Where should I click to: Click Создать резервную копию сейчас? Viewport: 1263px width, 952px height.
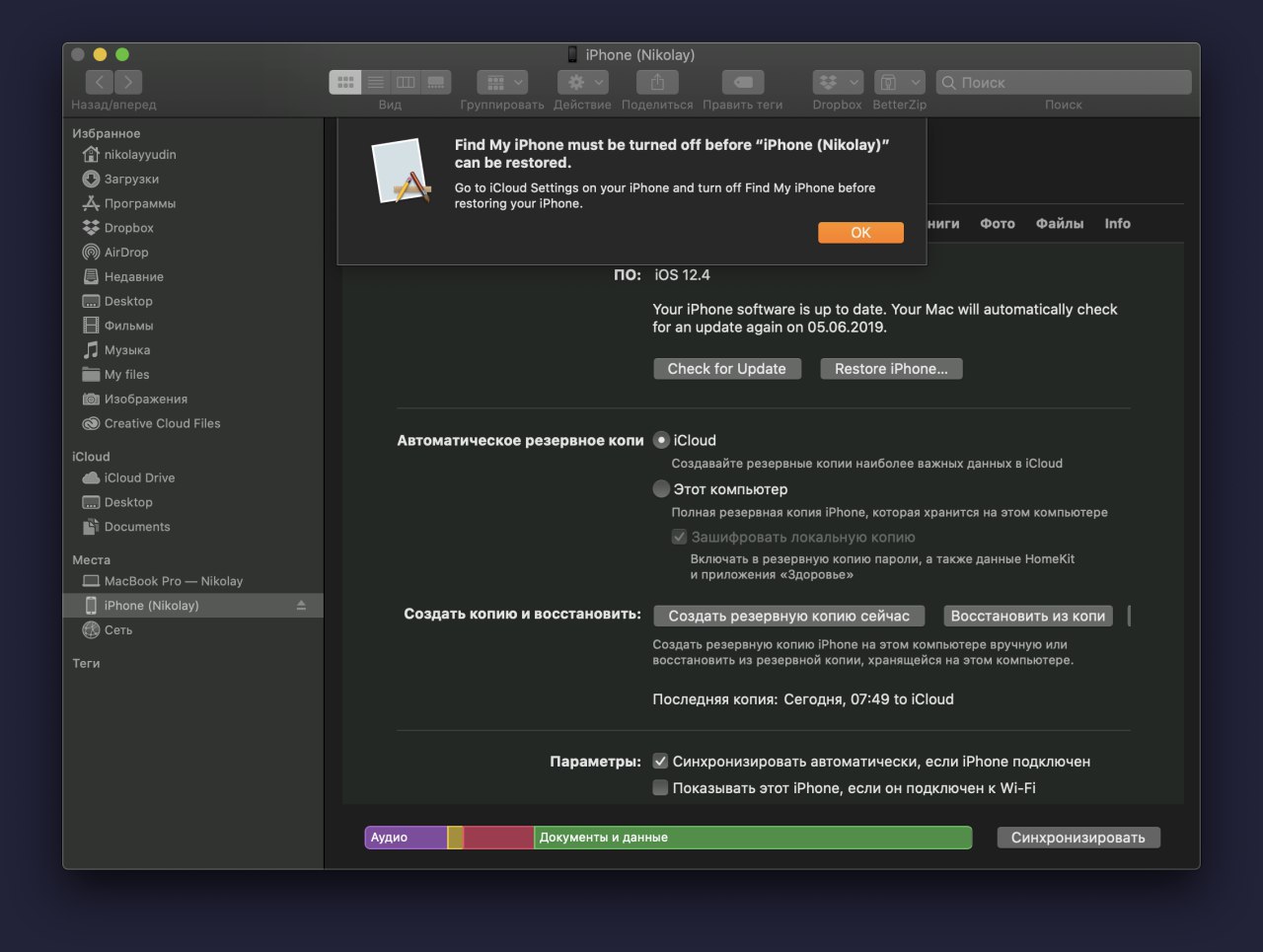[789, 616]
